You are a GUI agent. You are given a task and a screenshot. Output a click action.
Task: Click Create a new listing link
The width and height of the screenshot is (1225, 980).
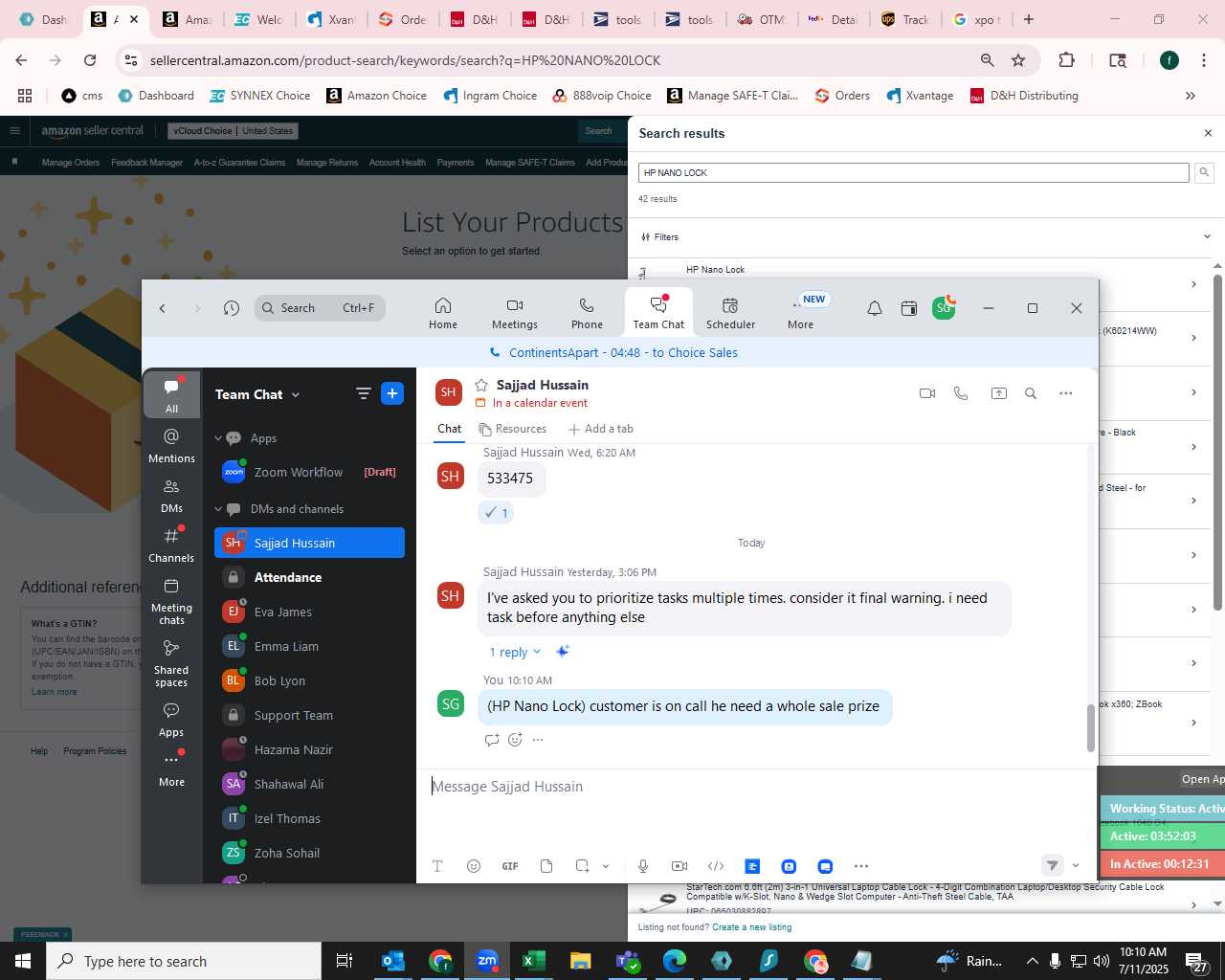[x=752, y=926]
